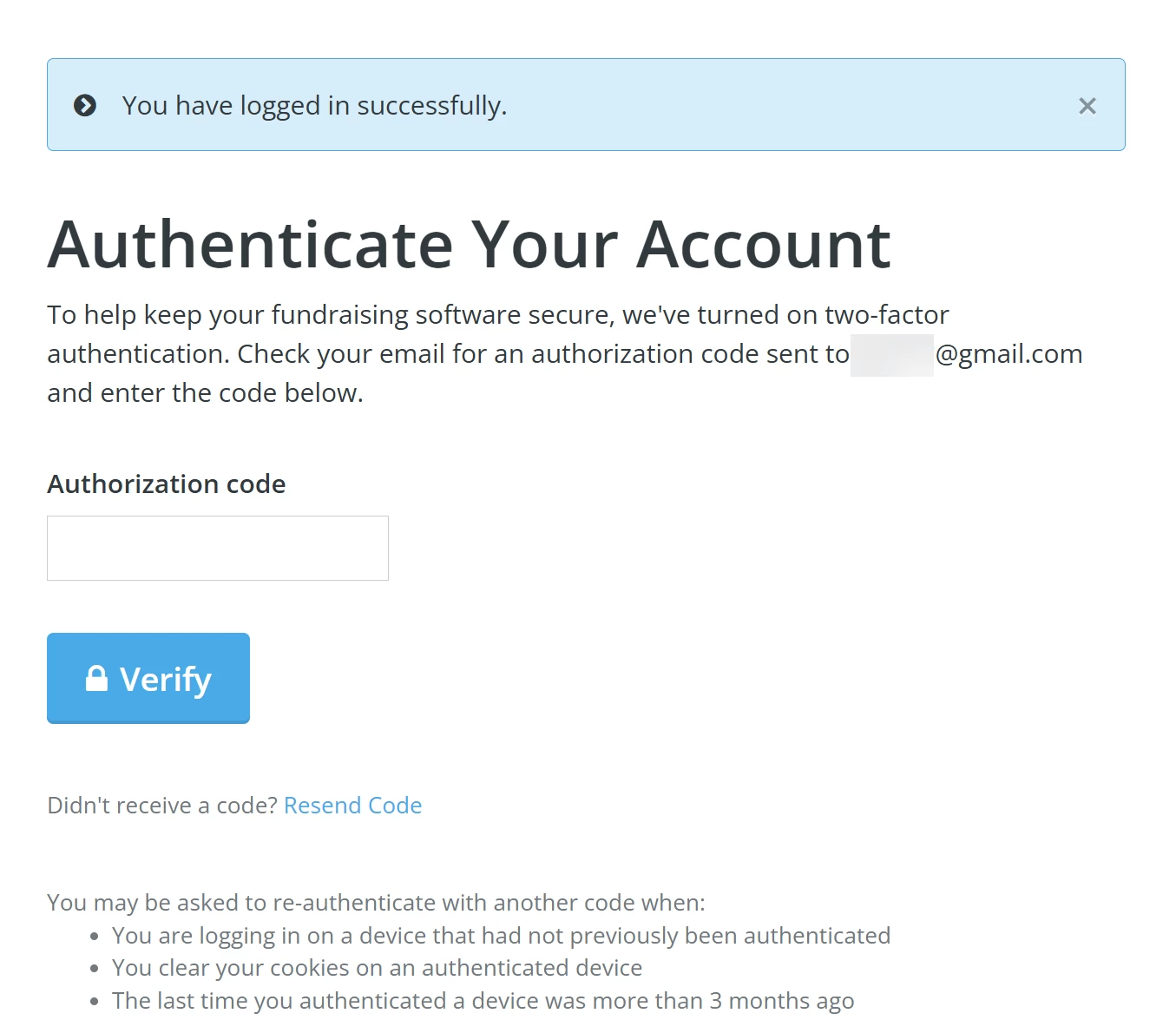1176x1033 pixels.
Task: Click the padlock symbol inside the blue button
Action: [x=95, y=678]
